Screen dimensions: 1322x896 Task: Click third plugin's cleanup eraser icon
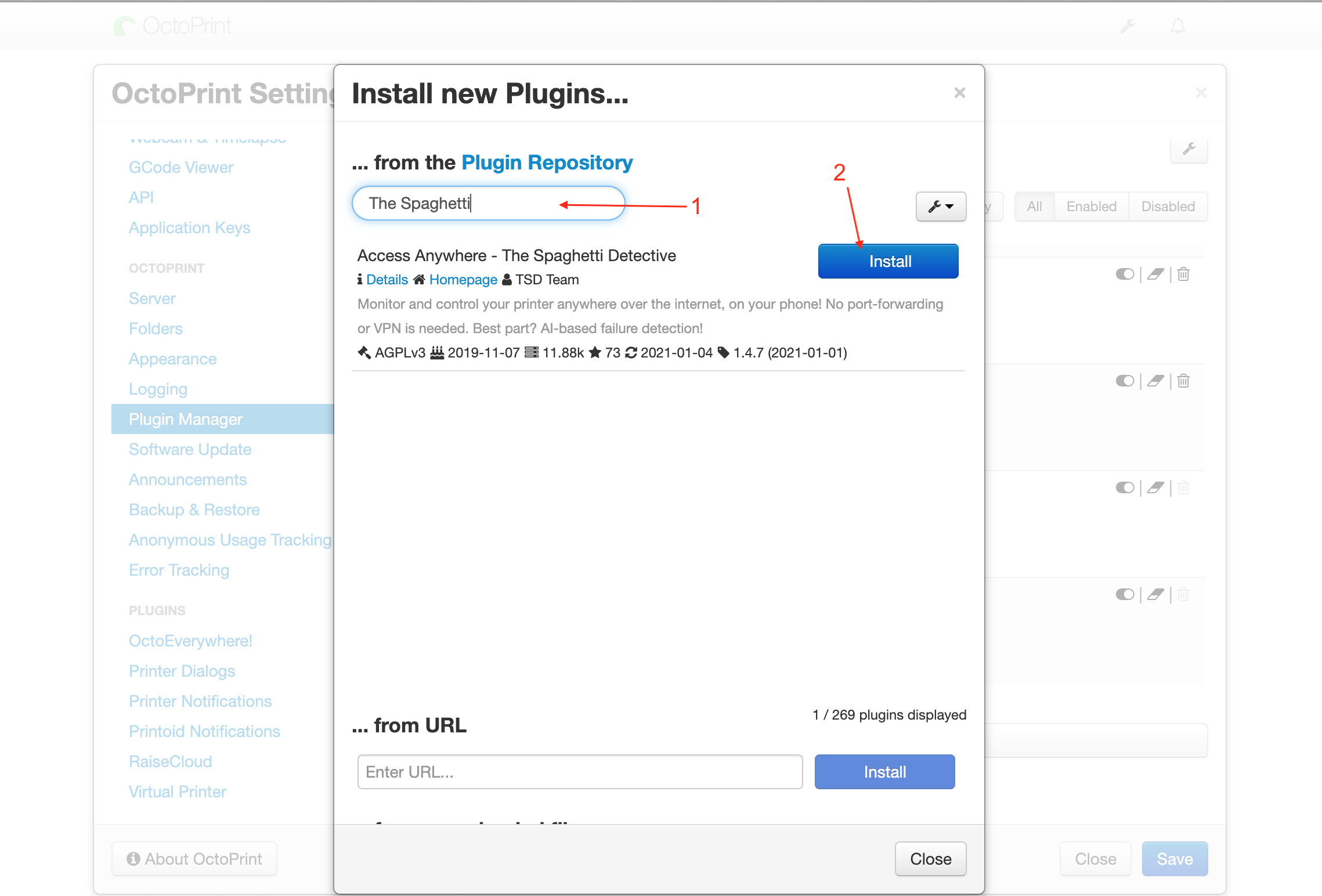coord(1155,487)
